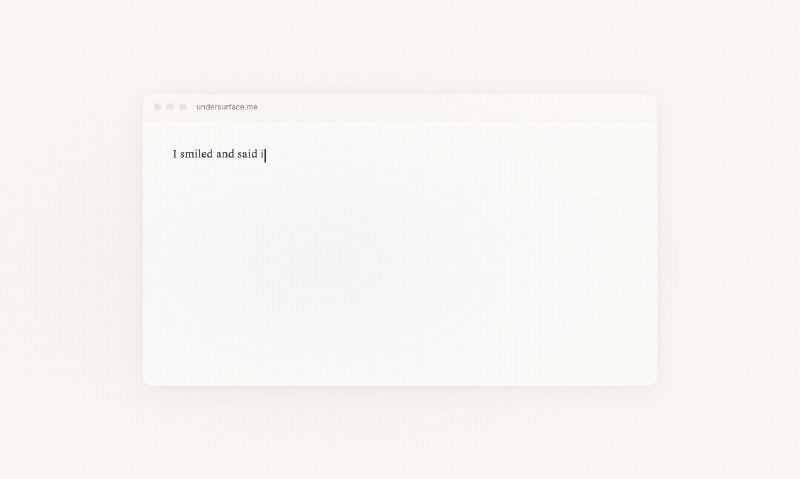Click the space between "and" and "said"
The height and width of the screenshot is (479, 800).
[x=236, y=154]
